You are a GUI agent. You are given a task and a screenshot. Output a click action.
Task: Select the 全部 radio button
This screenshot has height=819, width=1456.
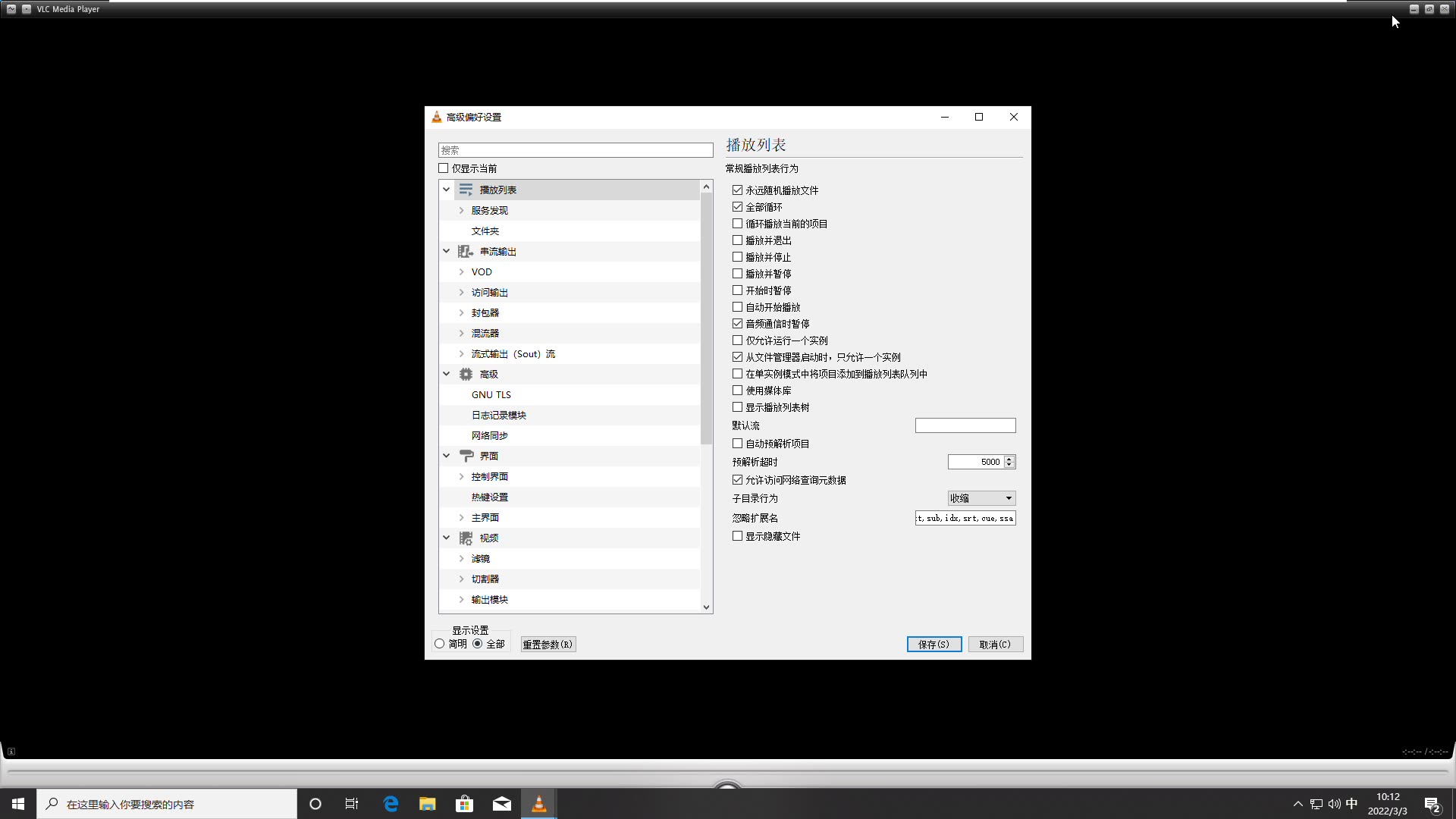(478, 644)
